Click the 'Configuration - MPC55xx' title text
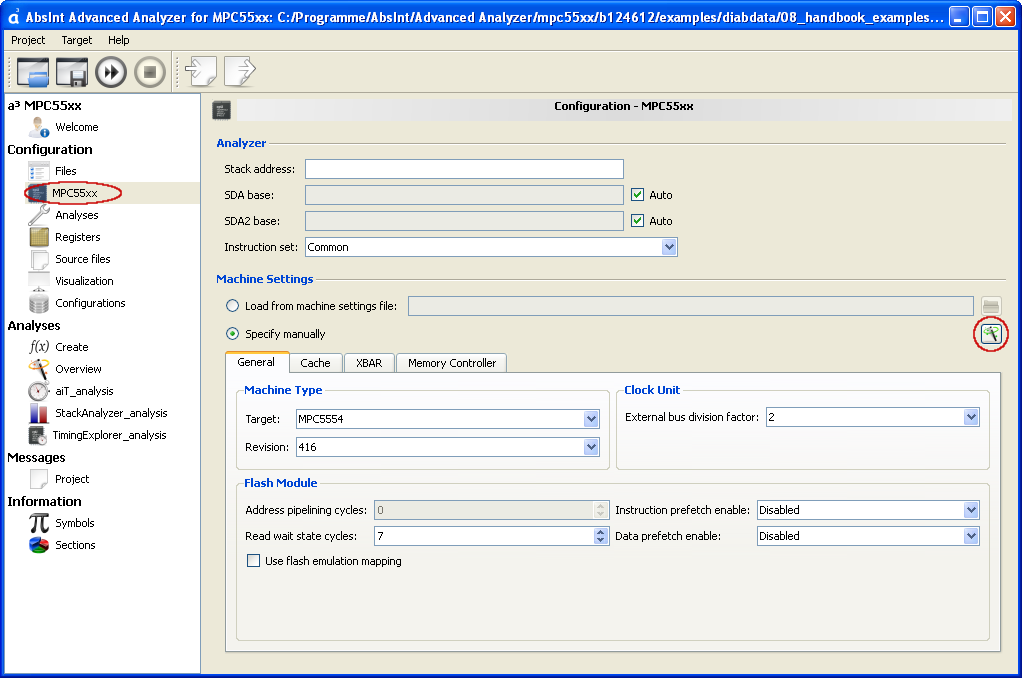 pyautogui.click(x=624, y=106)
